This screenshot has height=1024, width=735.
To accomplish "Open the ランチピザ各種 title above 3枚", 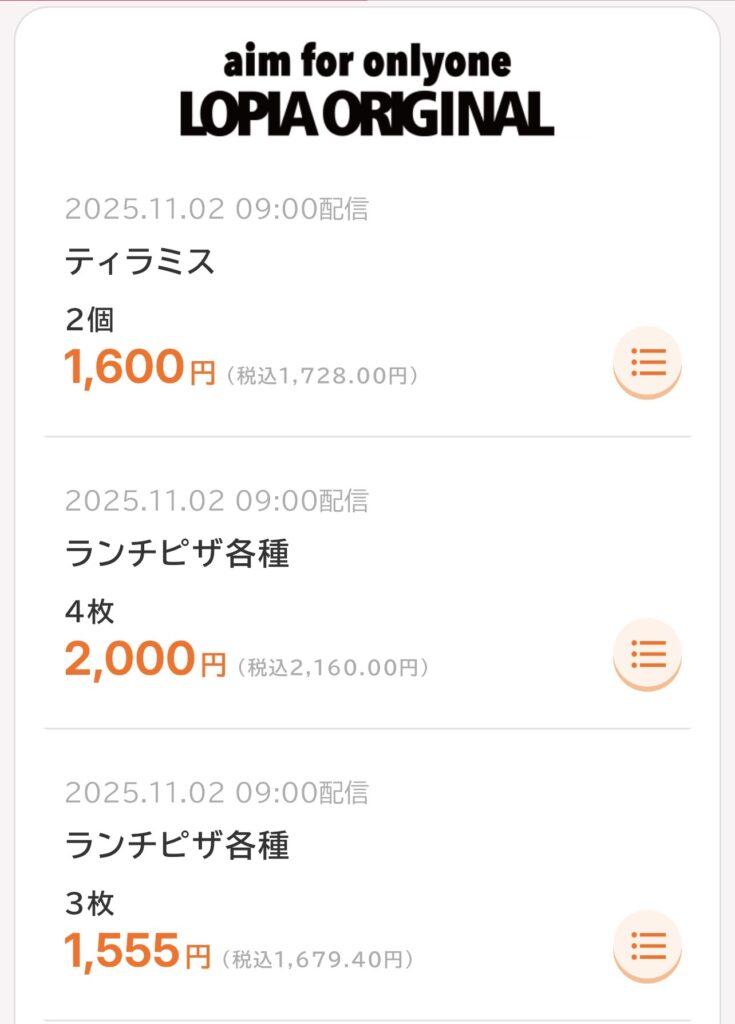I will [177, 846].
